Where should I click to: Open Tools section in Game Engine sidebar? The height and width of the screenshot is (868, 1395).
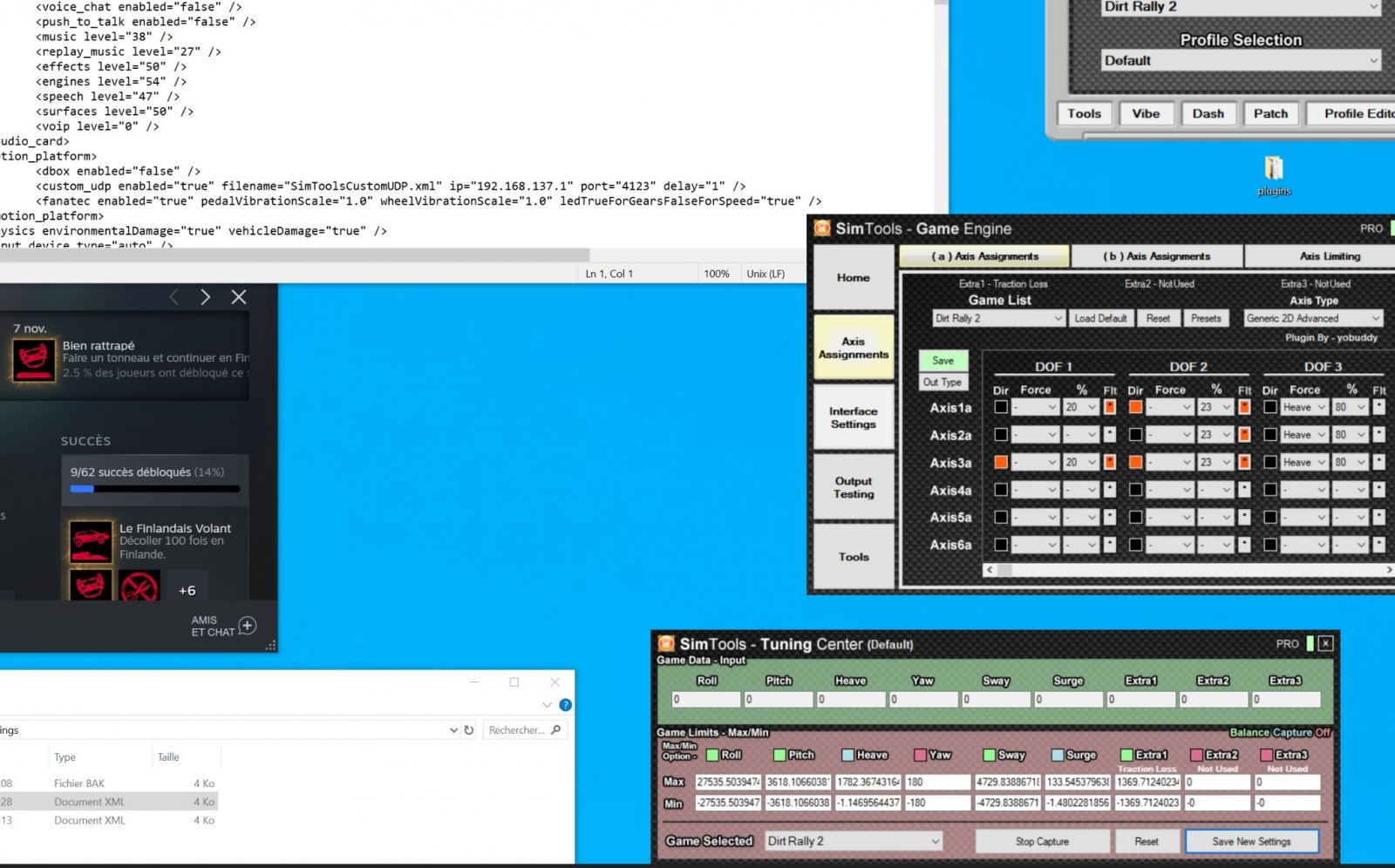tap(854, 557)
